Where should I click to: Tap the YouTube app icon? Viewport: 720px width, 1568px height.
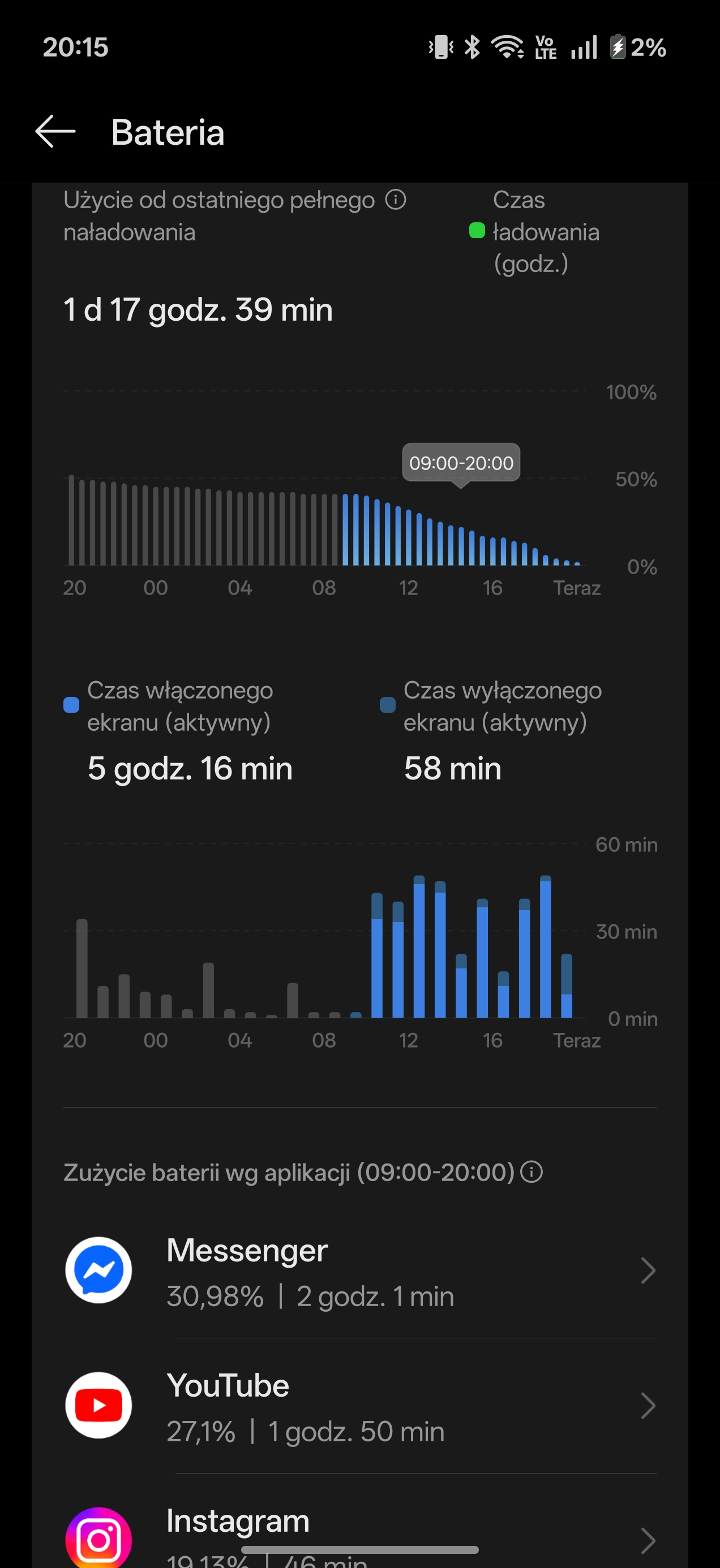(98, 1405)
